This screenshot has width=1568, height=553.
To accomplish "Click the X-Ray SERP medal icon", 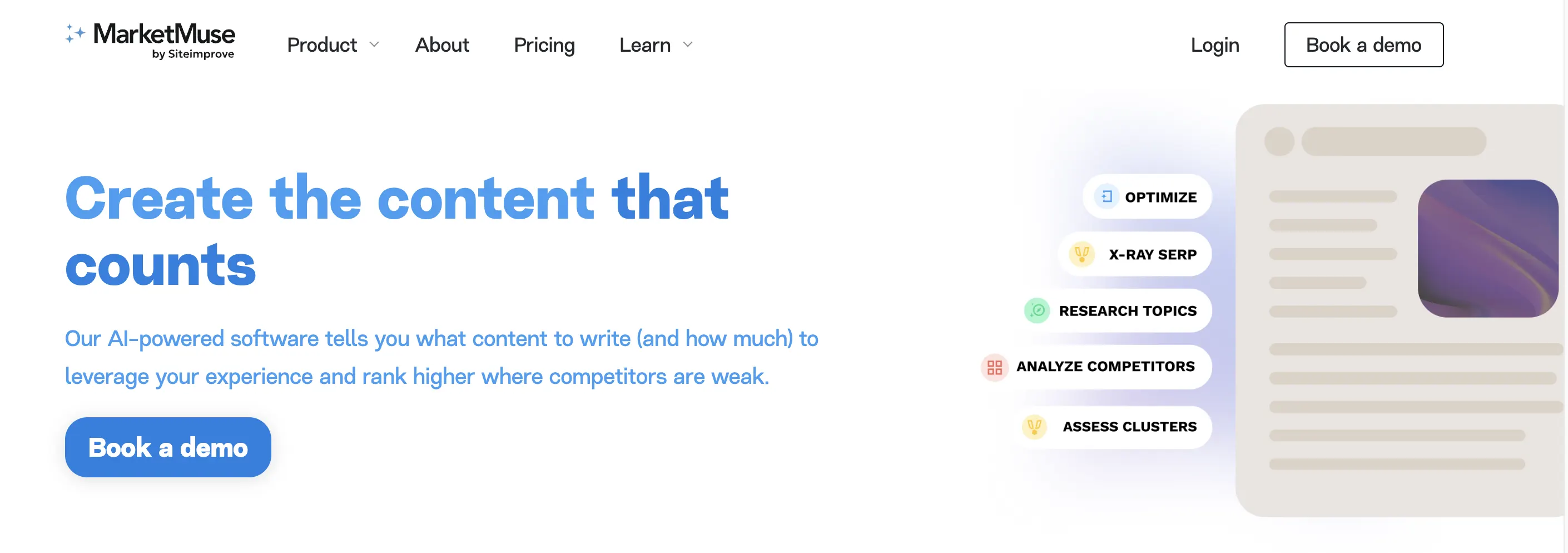I will (1081, 254).
